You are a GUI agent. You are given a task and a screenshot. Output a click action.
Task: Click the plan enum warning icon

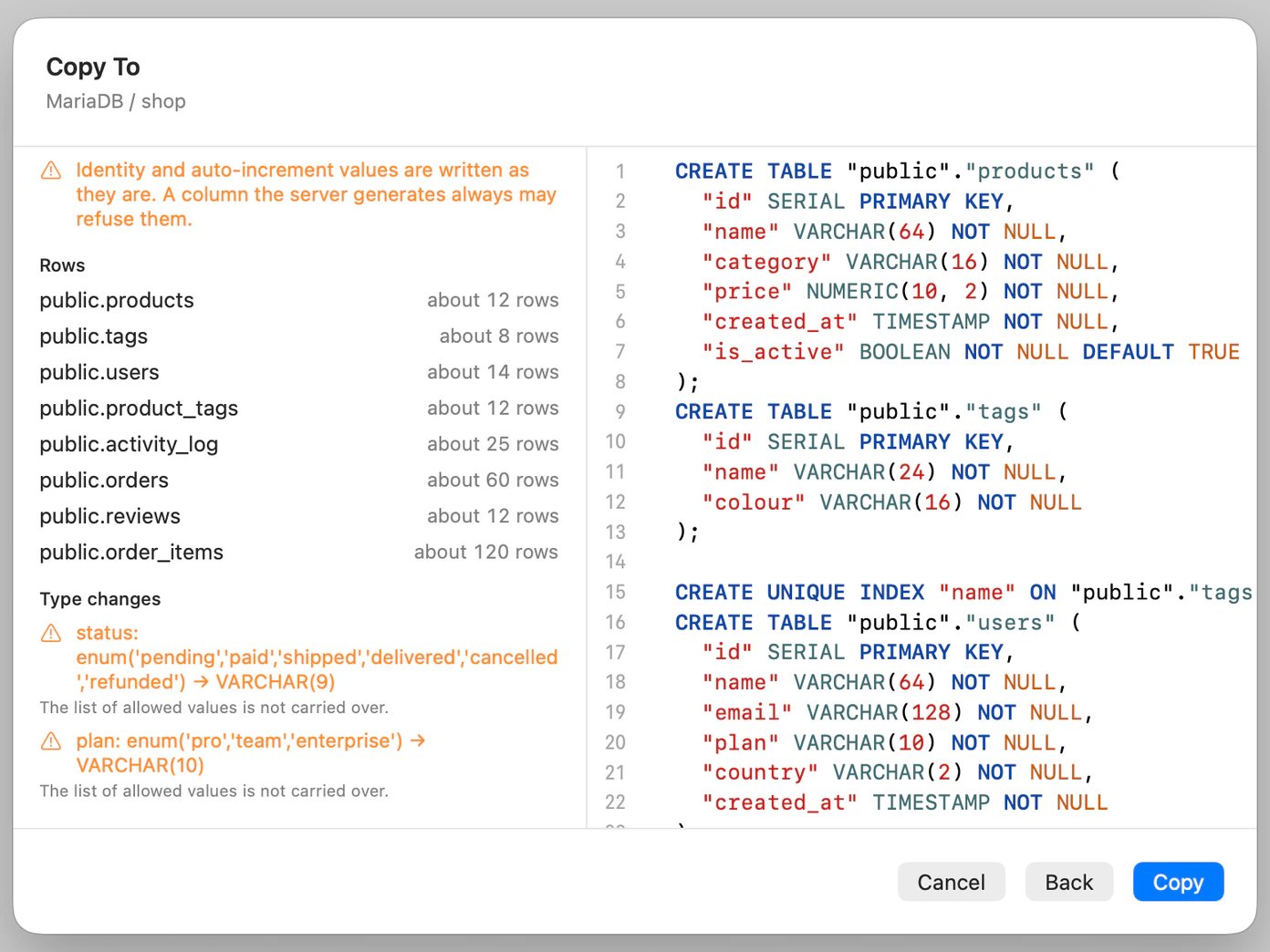[51, 740]
